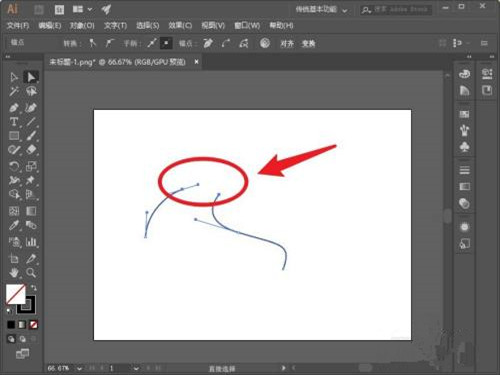Select the Magic Wand tool
This screenshot has width=500, height=375.
[x=14, y=91]
